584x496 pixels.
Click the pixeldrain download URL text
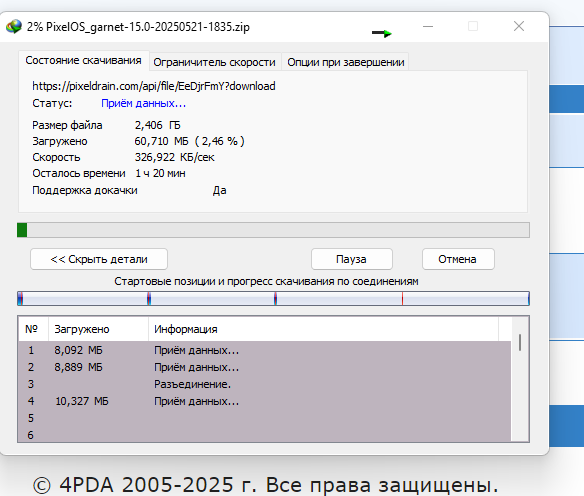[154, 86]
